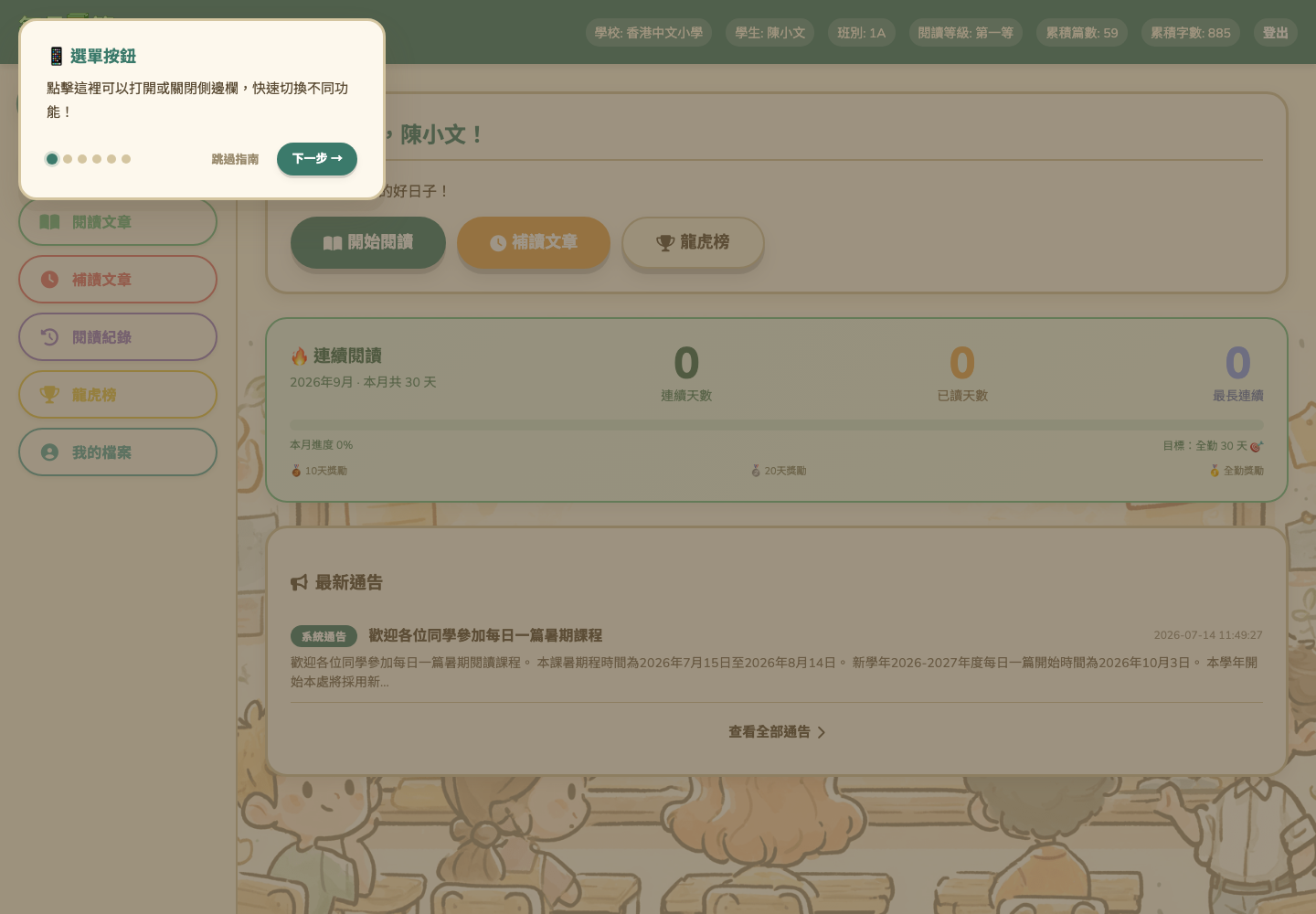
Task: Click the megaphone icon beside 最新通告
Action: [299, 582]
